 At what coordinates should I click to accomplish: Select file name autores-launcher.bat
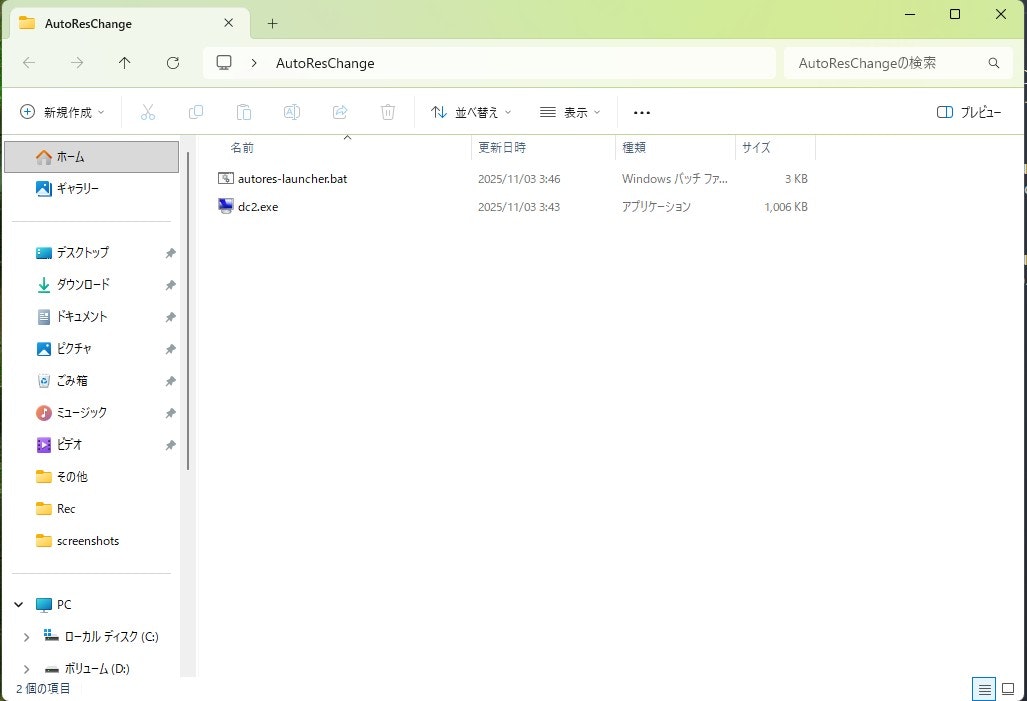point(292,179)
